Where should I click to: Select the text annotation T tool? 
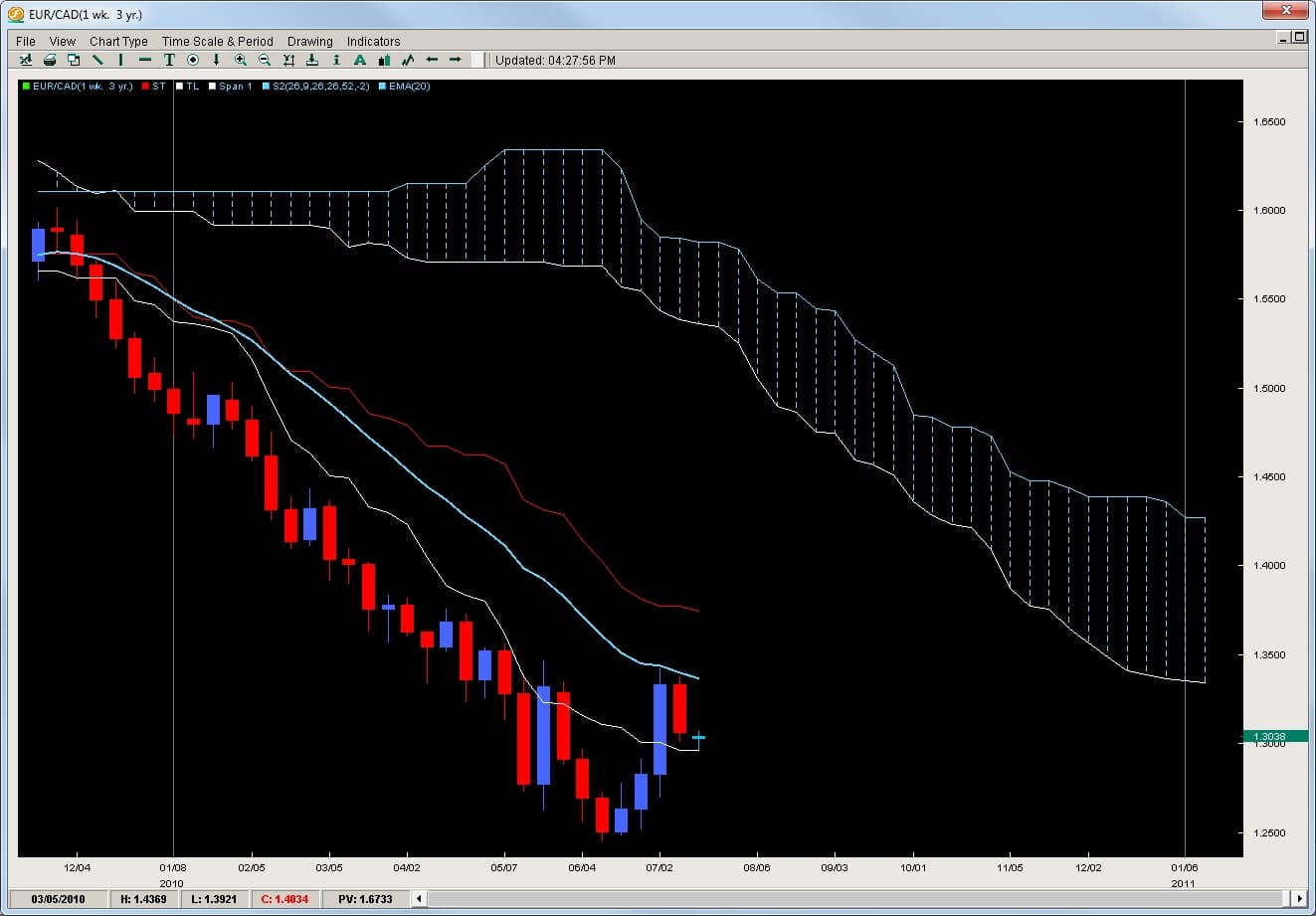169,60
